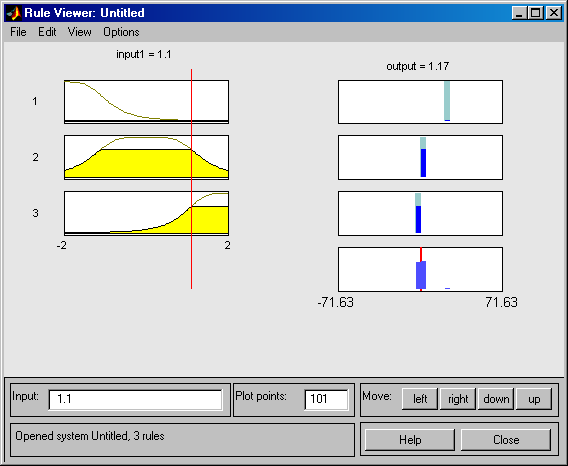Click rule 3 output plot
Viewport: 568px width, 466px height.
coord(421,213)
